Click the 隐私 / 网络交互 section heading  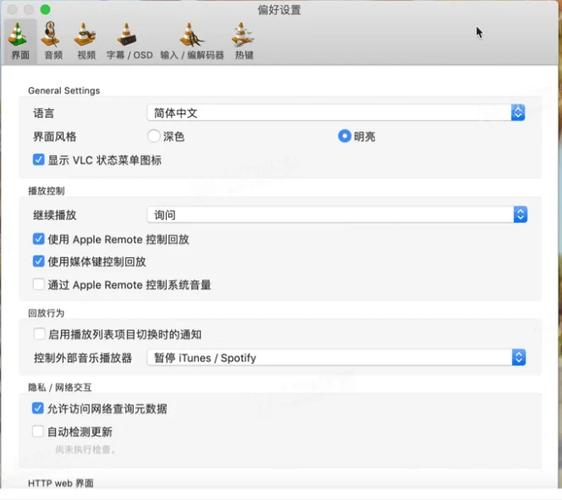pos(60,387)
